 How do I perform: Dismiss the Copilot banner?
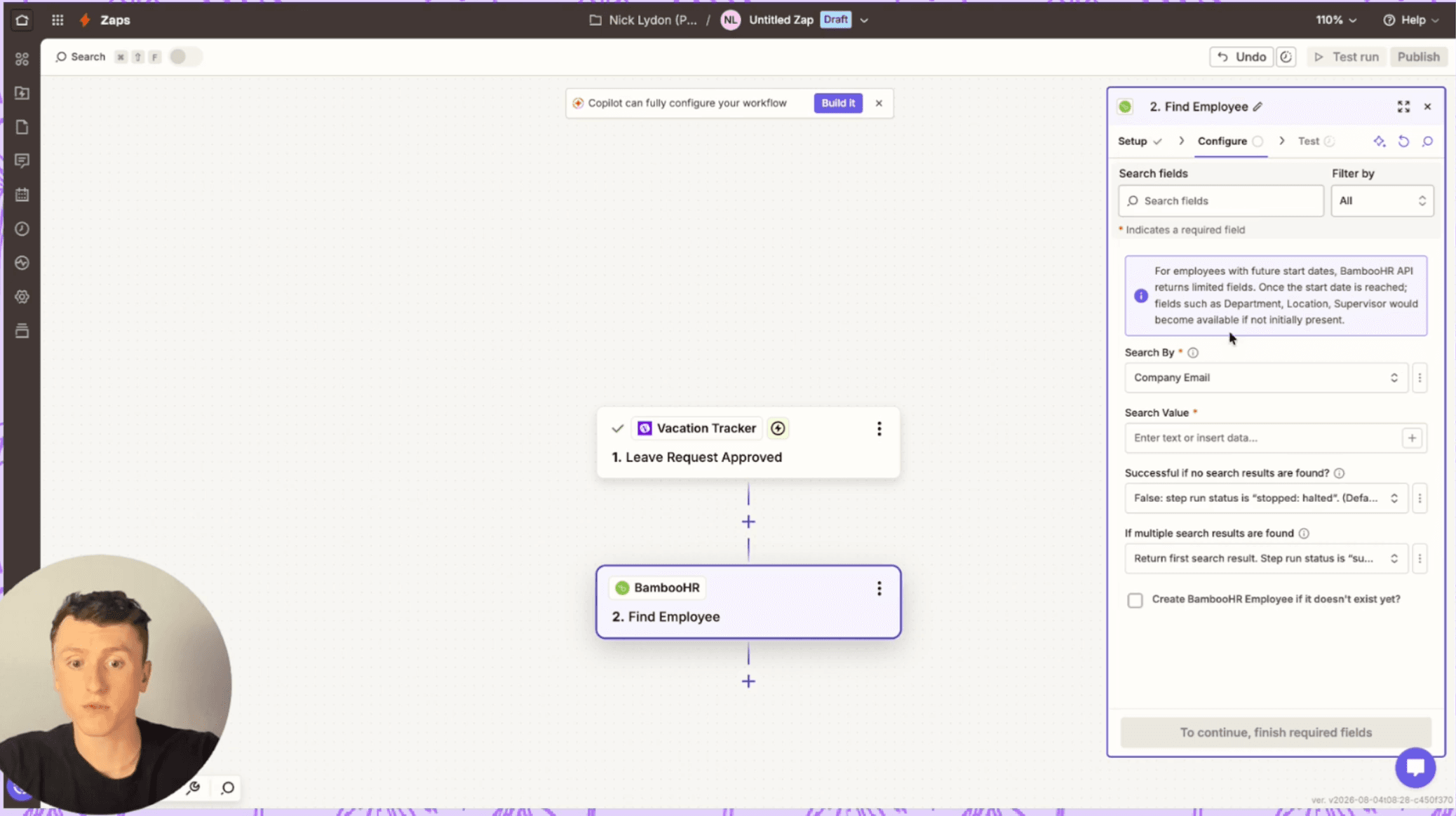pyautogui.click(x=879, y=103)
